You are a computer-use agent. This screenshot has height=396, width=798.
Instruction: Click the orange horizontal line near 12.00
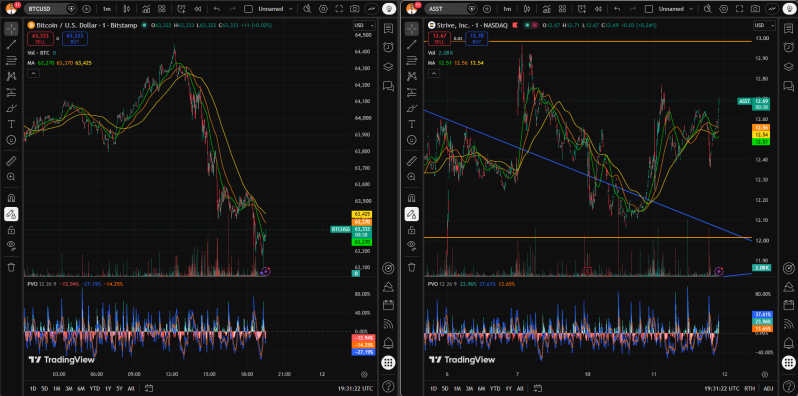pyautogui.click(x=585, y=237)
